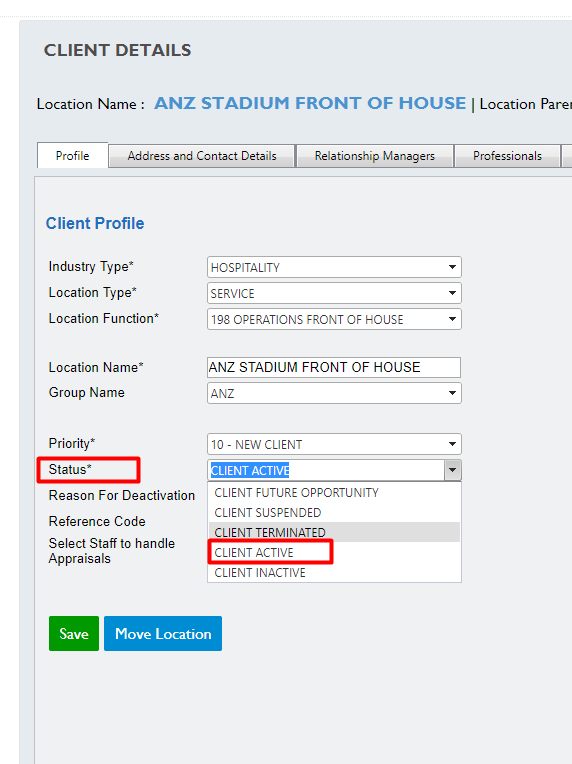Click the Move Location button
572x764 pixels.
163,633
